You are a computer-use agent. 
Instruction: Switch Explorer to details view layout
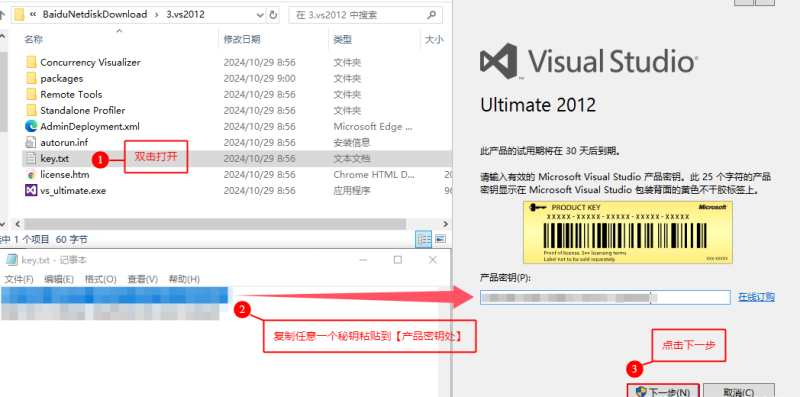pos(423,239)
